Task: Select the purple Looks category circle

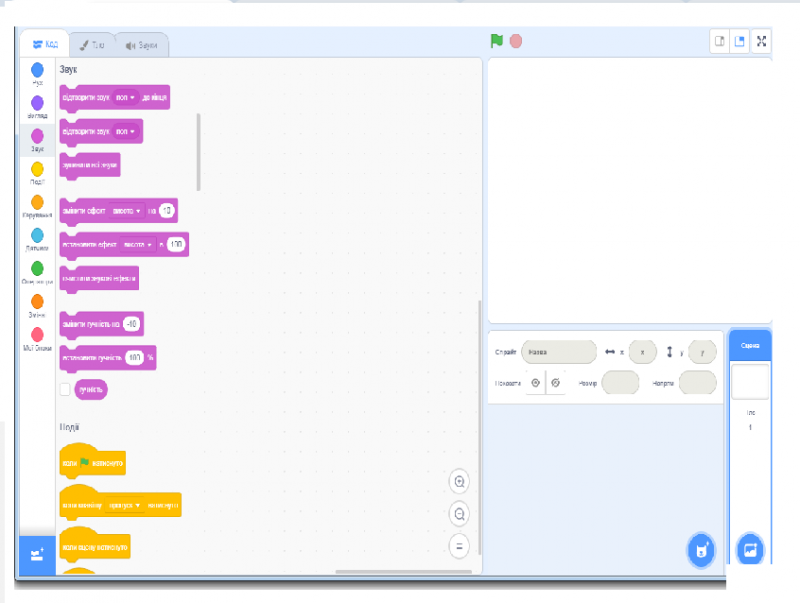Action: tap(37, 103)
